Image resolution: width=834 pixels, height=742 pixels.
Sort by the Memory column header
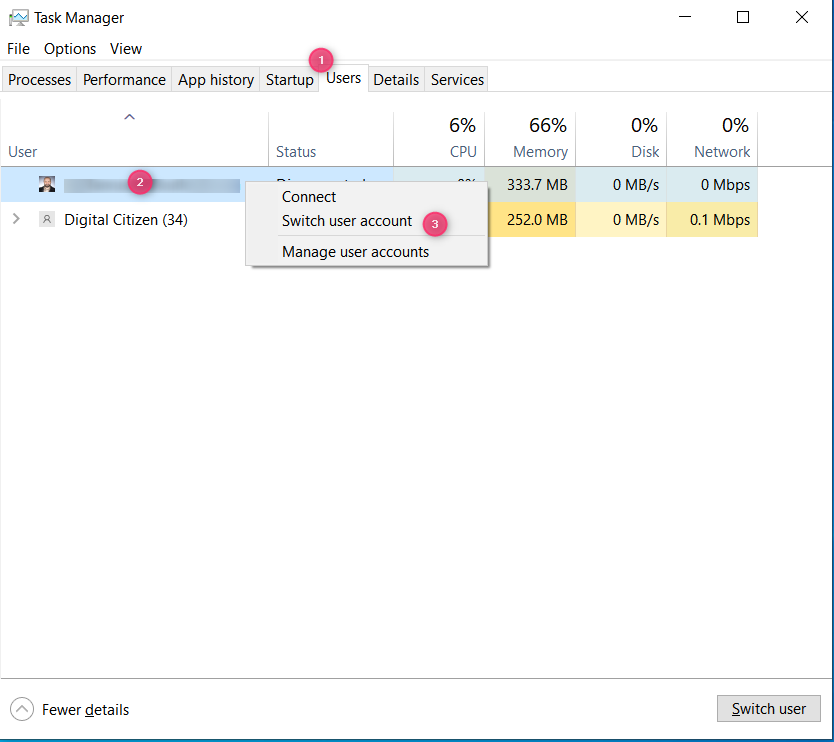(x=530, y=139)
